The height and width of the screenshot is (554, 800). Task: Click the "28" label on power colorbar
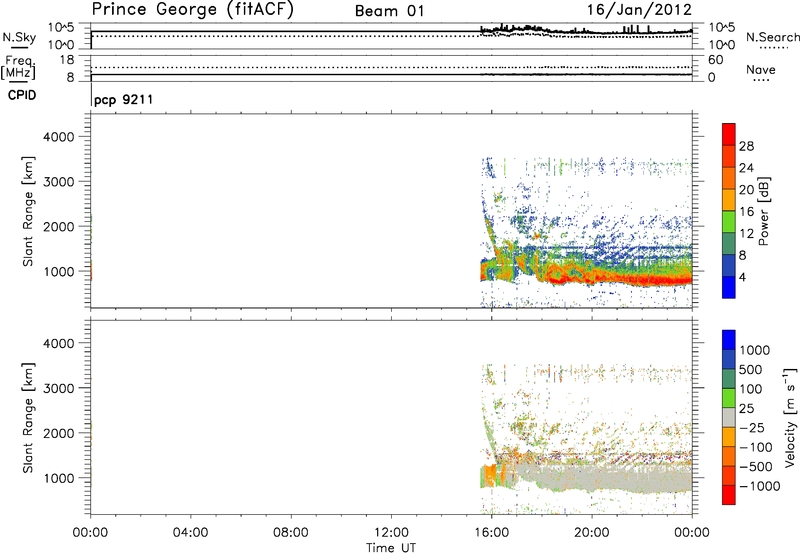click(746, 146)
